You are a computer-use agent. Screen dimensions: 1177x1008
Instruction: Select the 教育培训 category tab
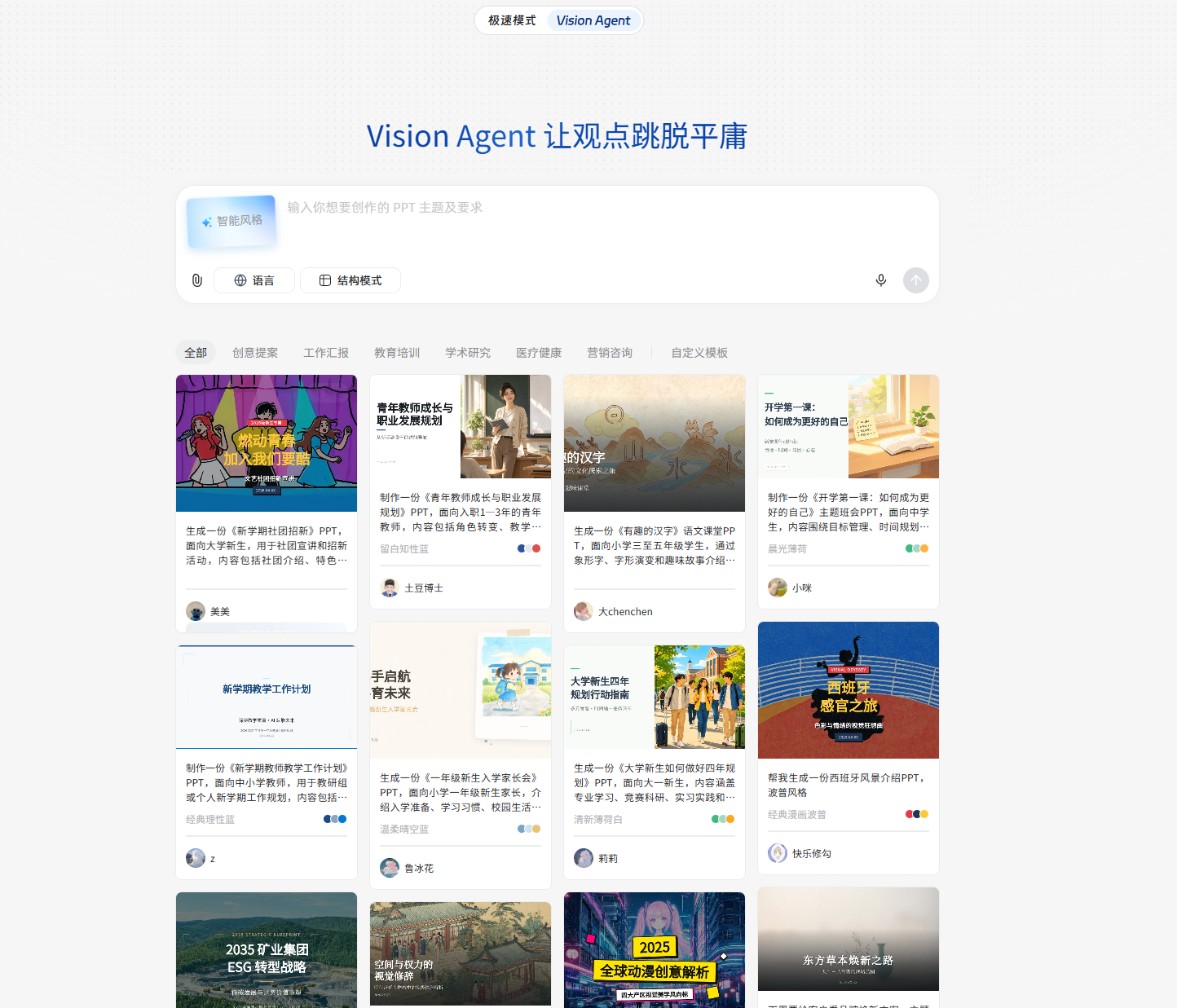(x=397, y=353)
